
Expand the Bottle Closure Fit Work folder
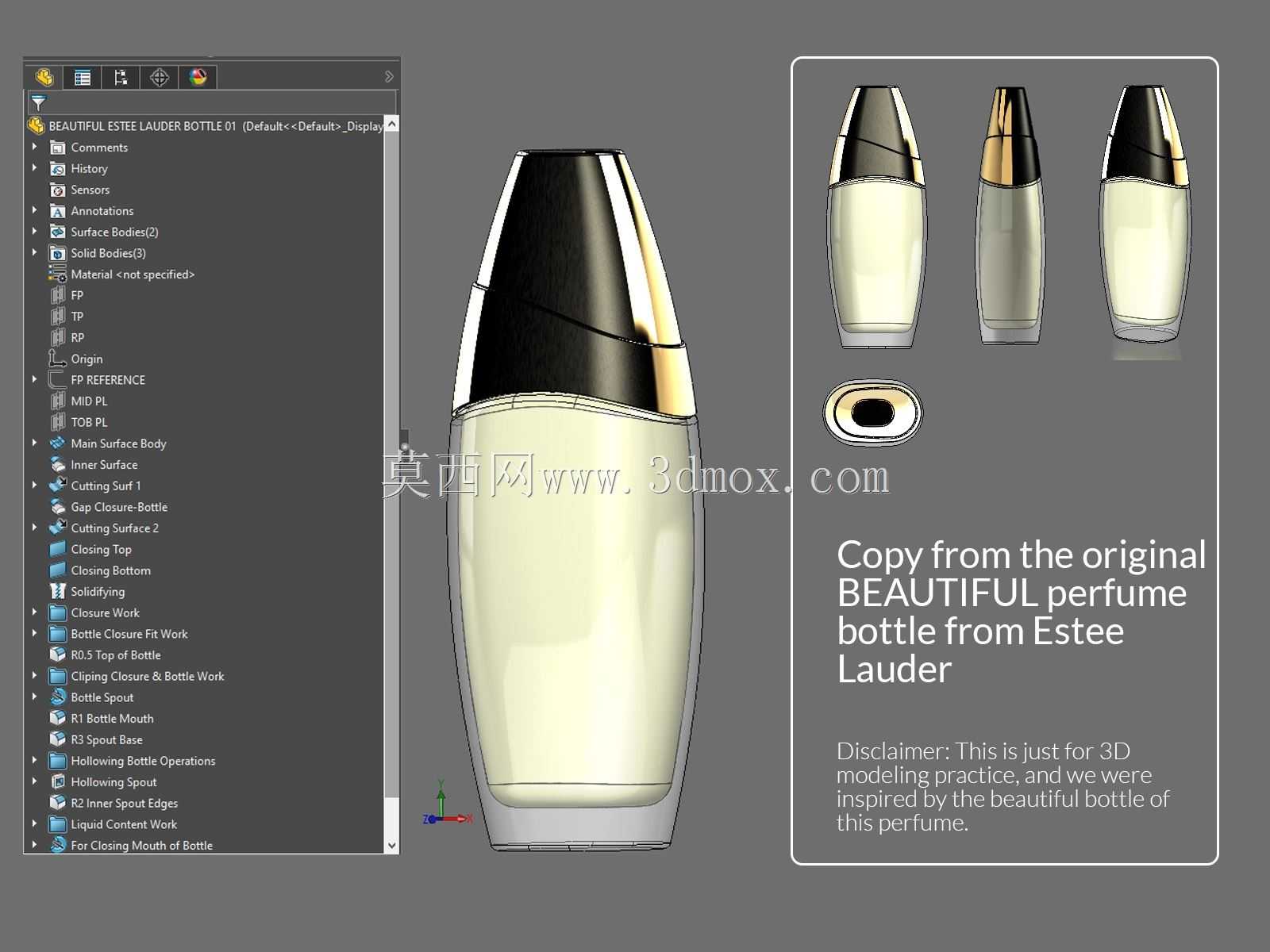pos(35,634)
